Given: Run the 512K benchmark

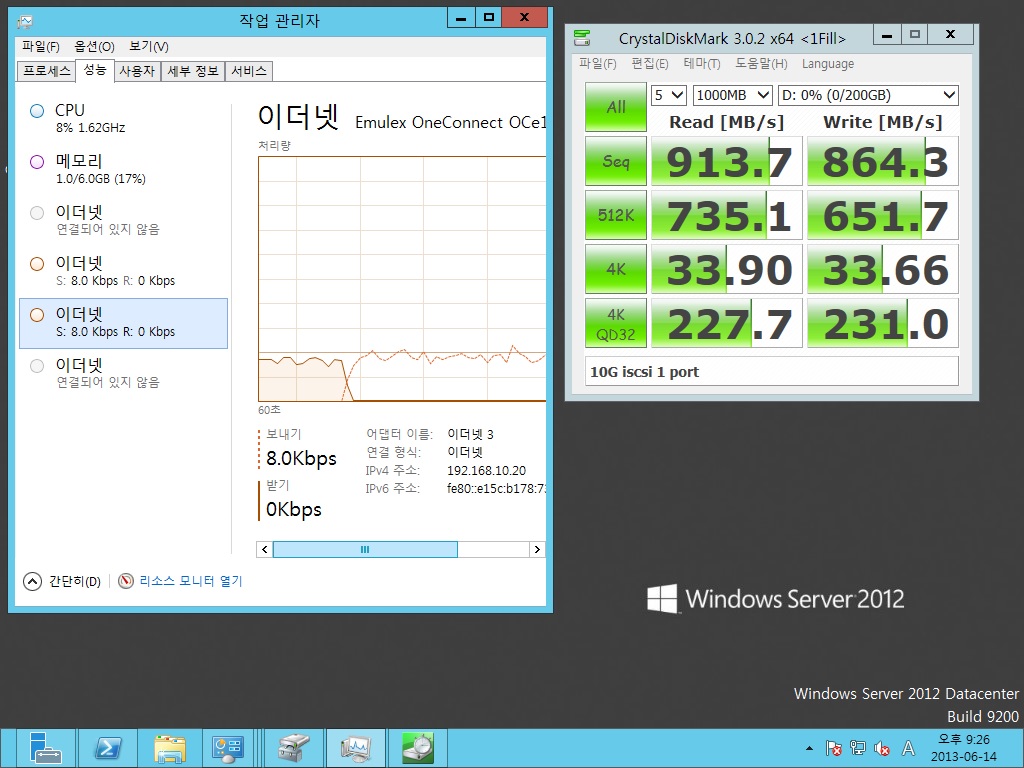Looking at the screenshot, I should point(616,215).
